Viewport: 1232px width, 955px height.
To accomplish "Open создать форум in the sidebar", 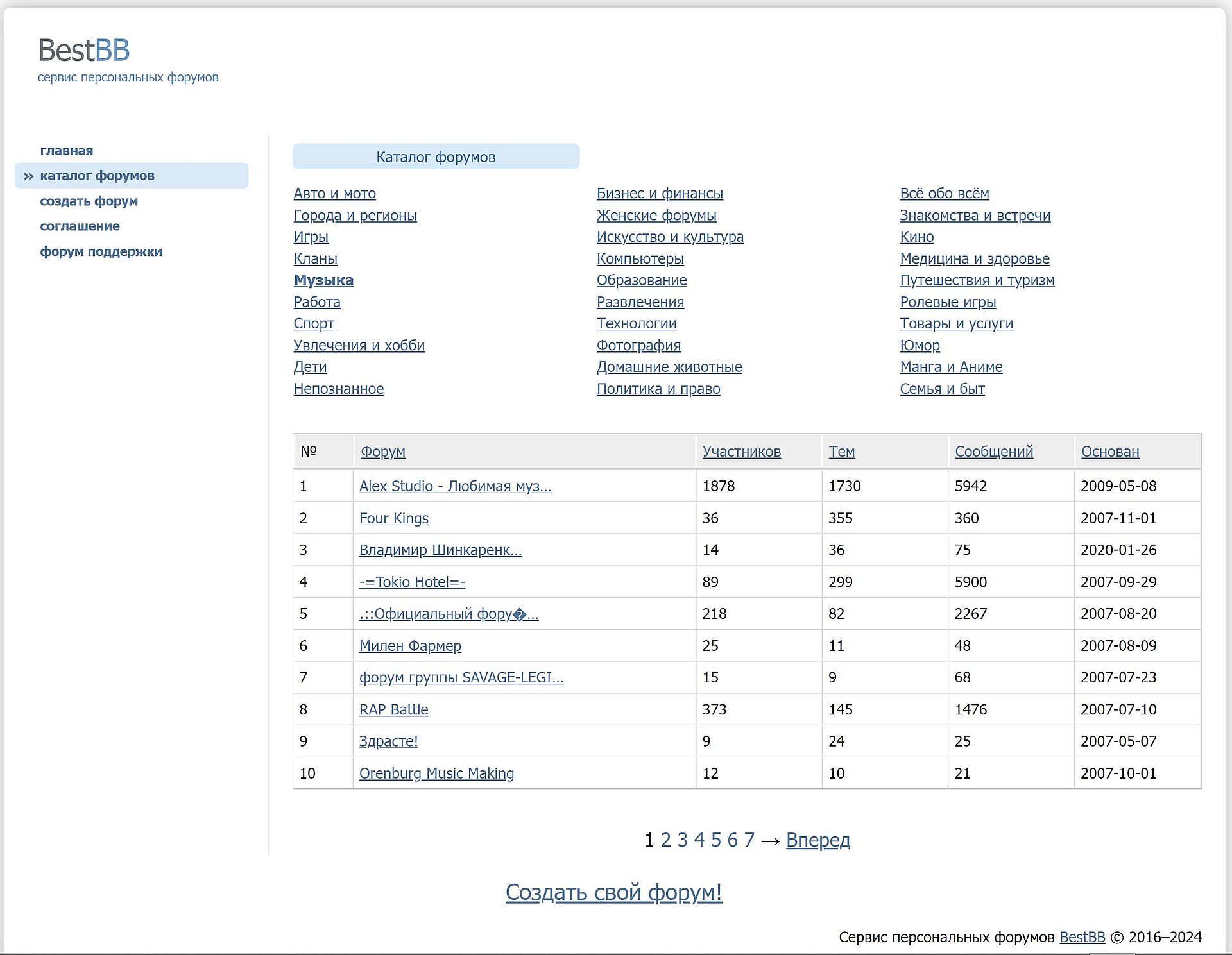I will pyautogui.click(x=89, y=201).
